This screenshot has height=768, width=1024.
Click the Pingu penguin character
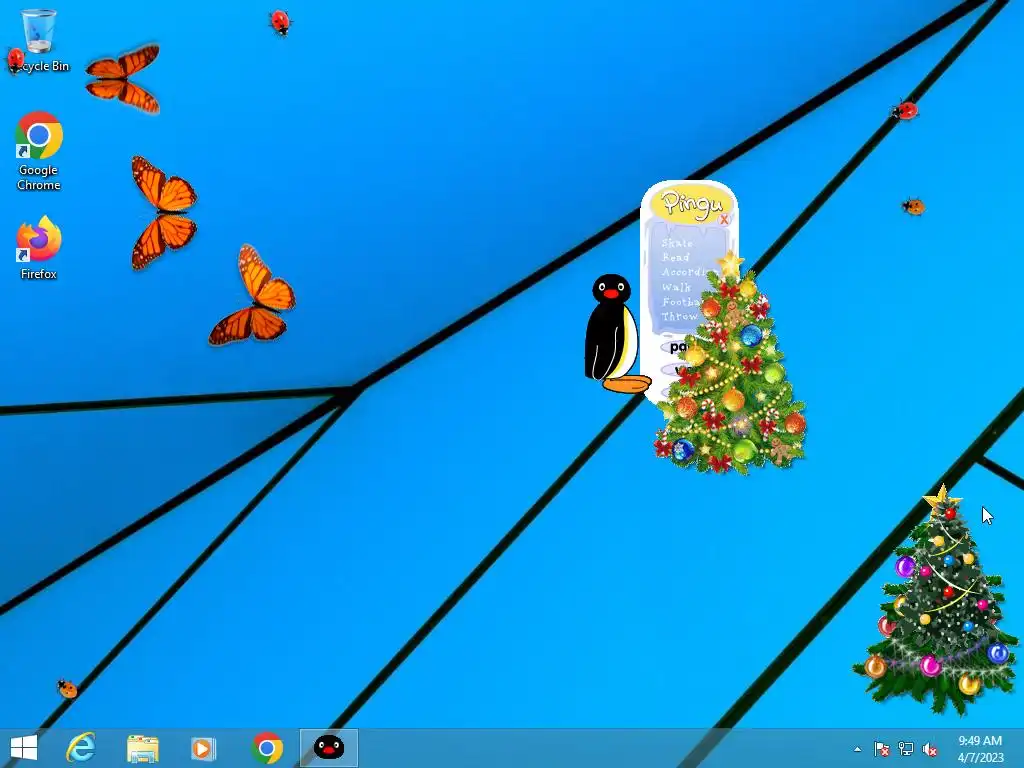click(x=614, y=333)
